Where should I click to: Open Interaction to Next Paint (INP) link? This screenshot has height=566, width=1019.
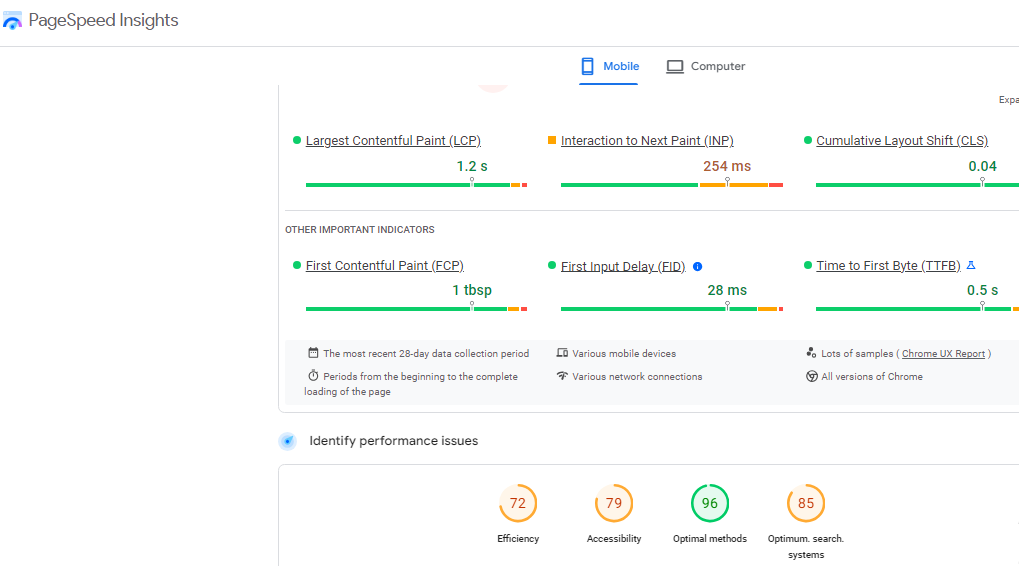tap(647, 140)
